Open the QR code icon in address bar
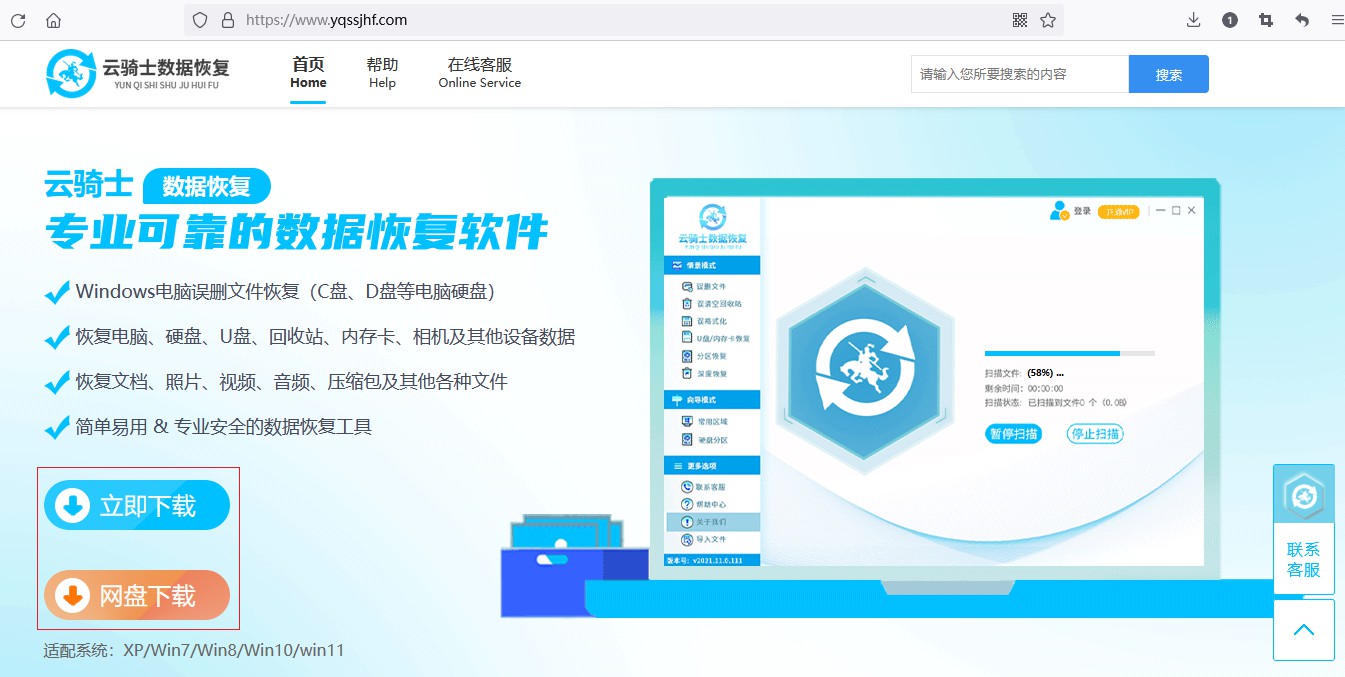The height and width of the screenshot is (677, 1345). [x=1020, y=20]
